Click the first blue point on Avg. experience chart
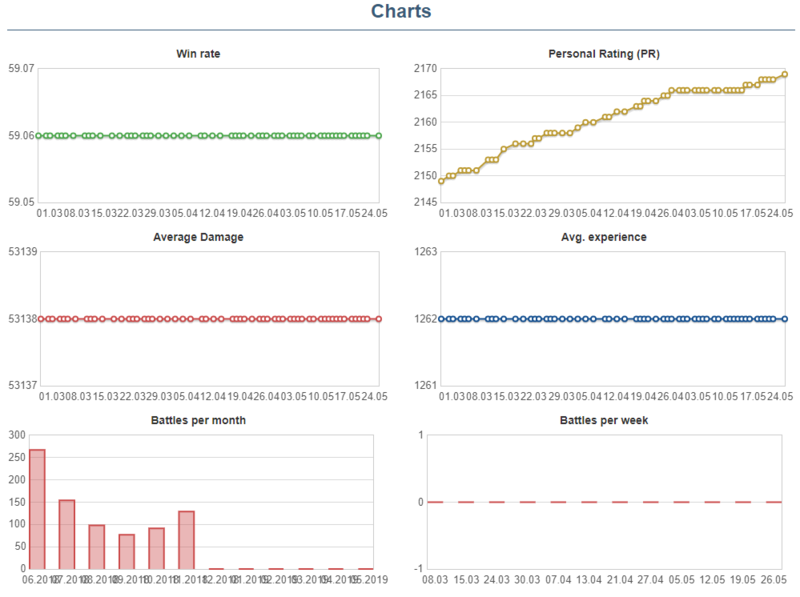 441,319
